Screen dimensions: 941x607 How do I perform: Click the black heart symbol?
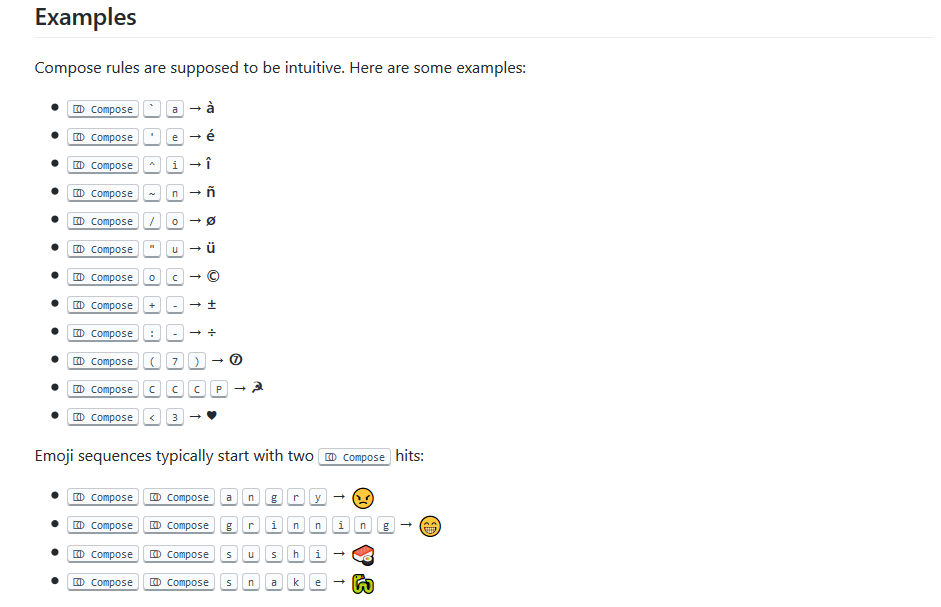click(x=211, y=415)
